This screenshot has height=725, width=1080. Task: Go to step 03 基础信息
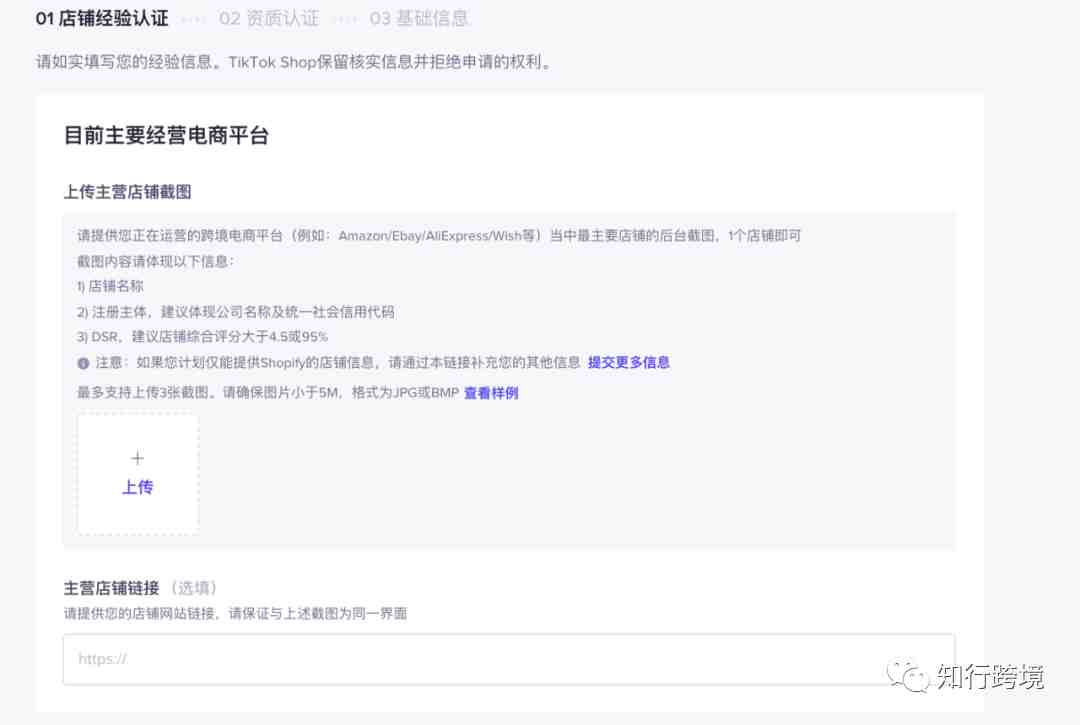point(419,19)
